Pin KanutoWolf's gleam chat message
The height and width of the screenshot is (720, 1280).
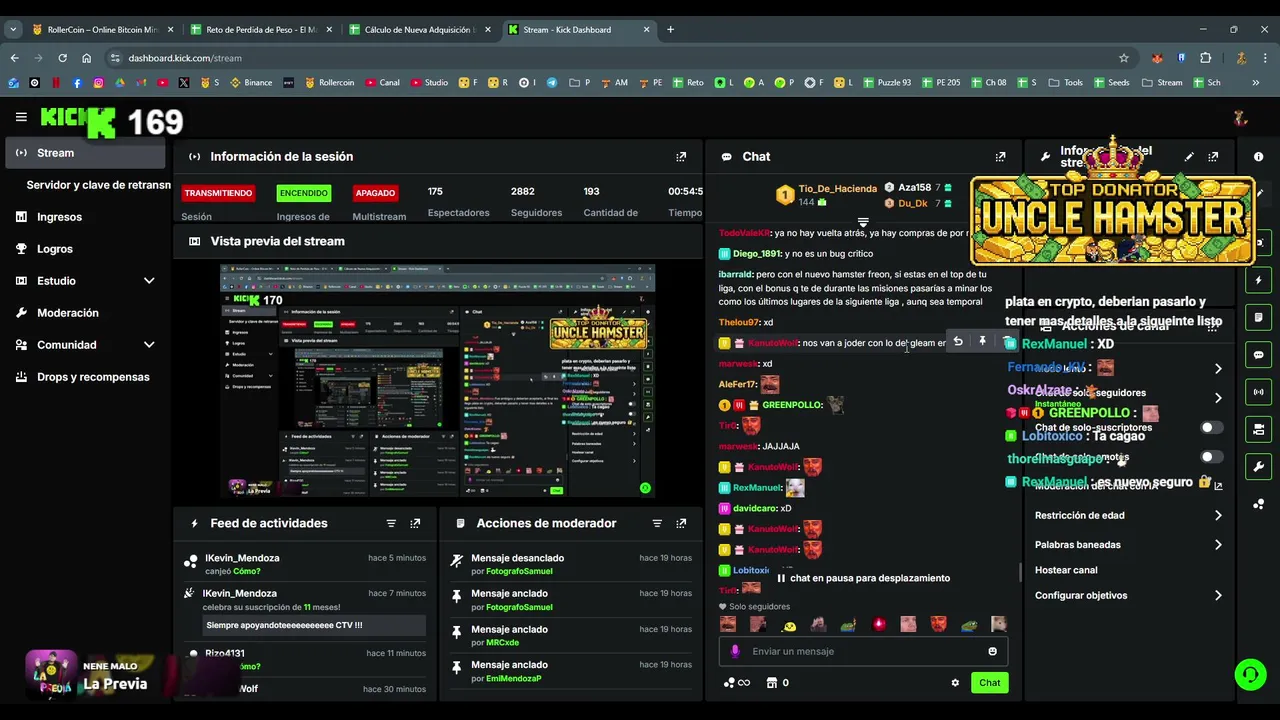982,342
